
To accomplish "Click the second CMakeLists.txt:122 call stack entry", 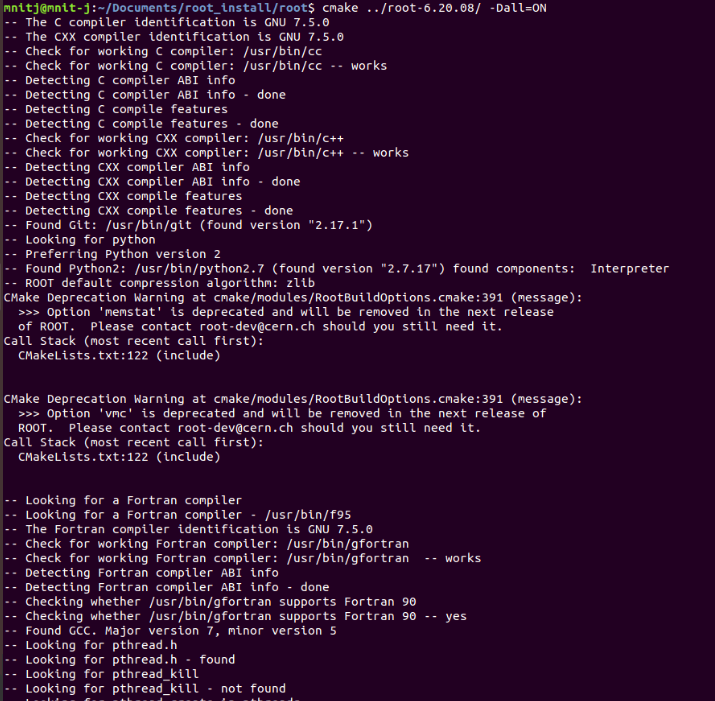I will (83, 457).
